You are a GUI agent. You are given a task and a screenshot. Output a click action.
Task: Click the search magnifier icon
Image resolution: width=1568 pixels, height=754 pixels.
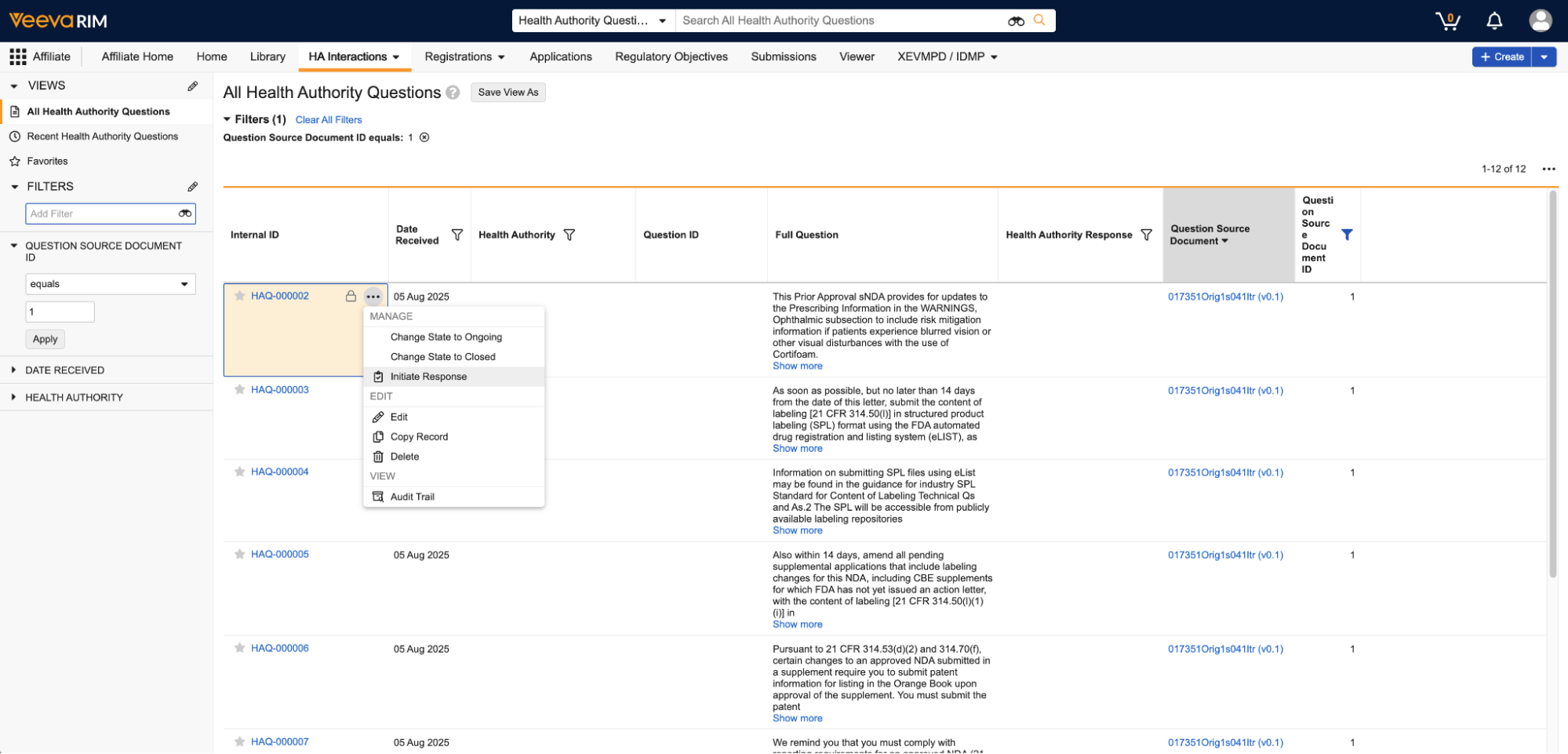[x=1039, y=20]
